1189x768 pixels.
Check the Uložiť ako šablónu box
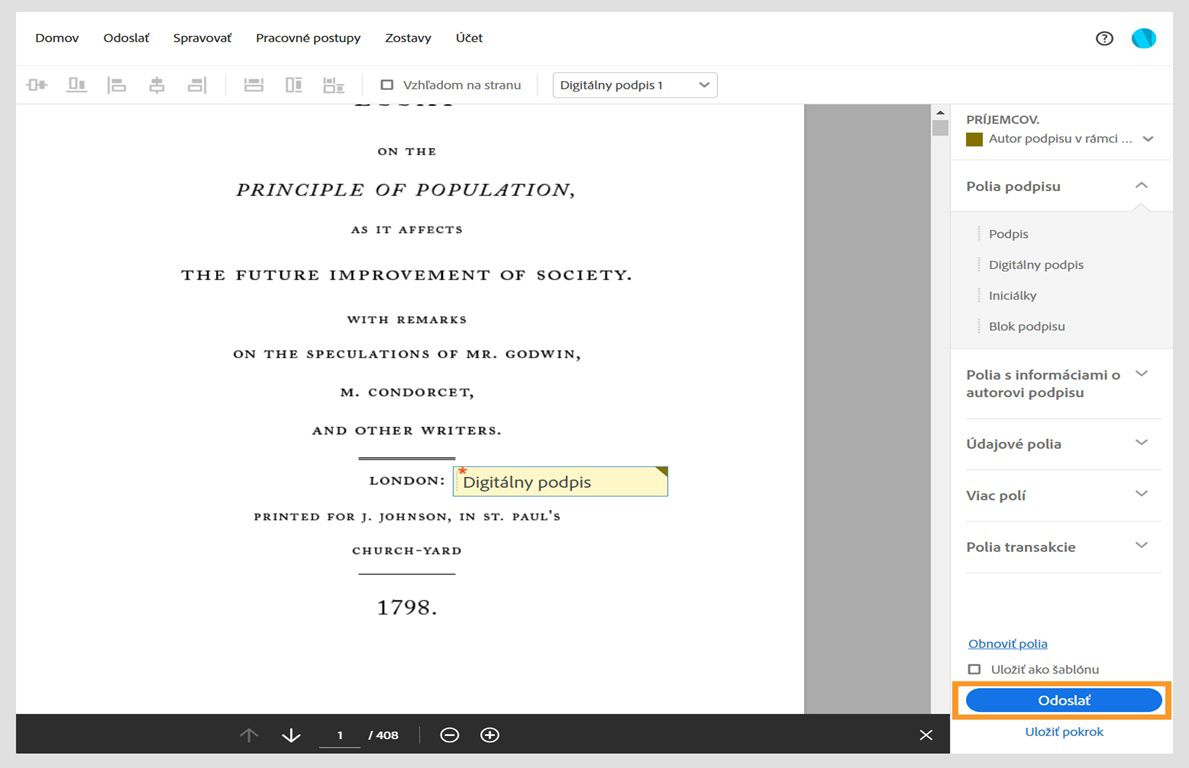[974, 669]
